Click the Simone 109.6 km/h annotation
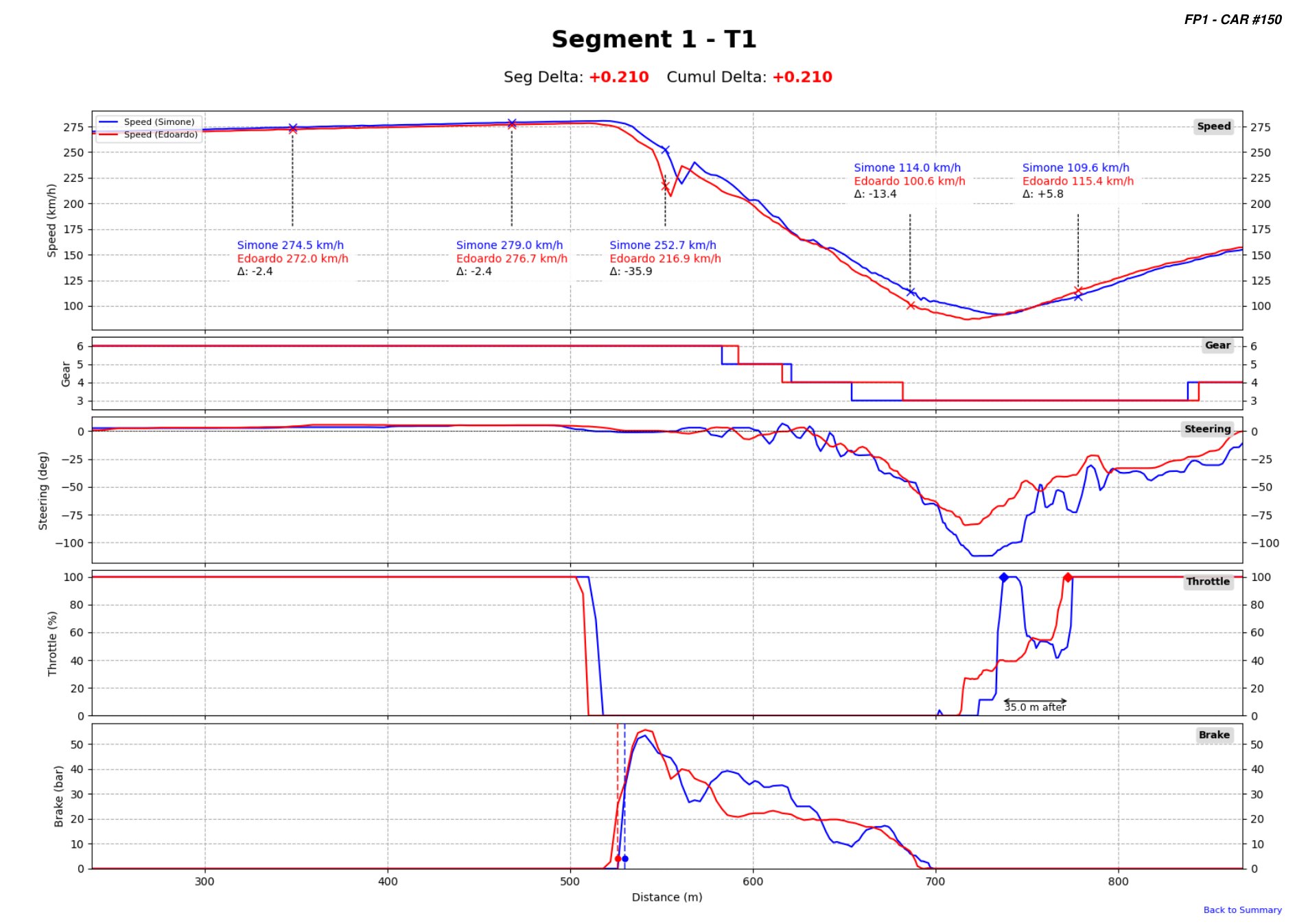Image resolution: width=1308 pixels, height=924 pixels. pyautogui.click(x=1075, y=167)
